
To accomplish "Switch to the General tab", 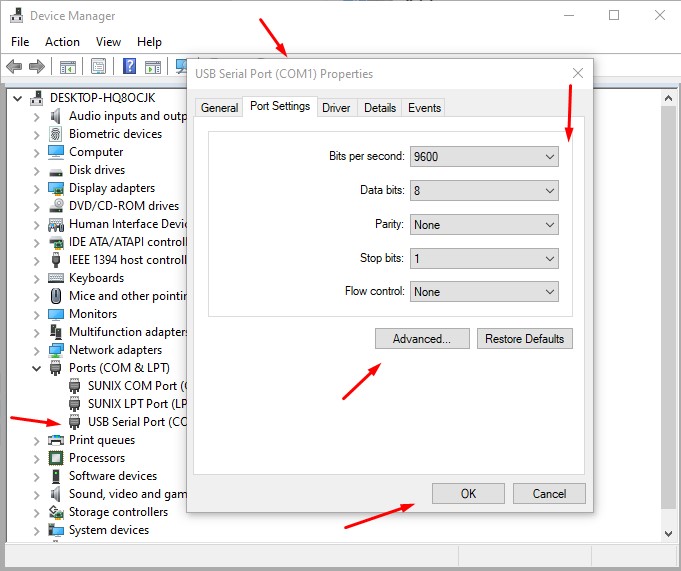I will pos(219,108).
